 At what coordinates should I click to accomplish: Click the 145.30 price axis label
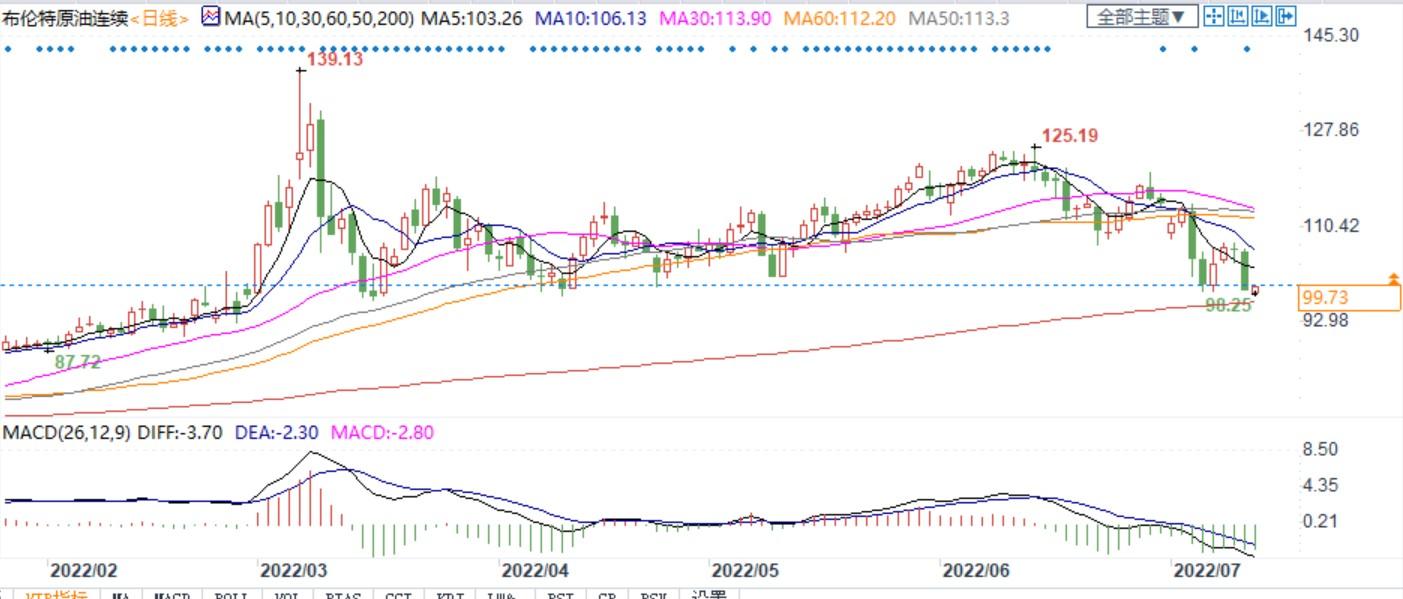(1331, 35)
